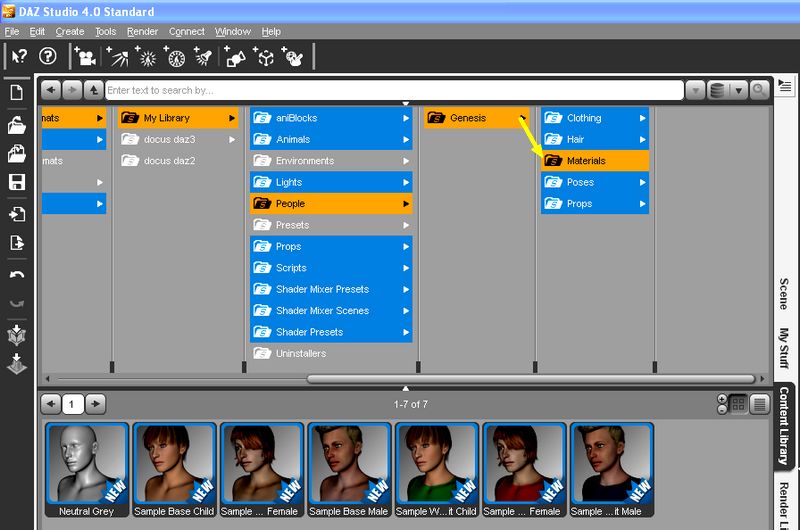
Task: Open file using the folder icon
Action: tap(16, 125)
